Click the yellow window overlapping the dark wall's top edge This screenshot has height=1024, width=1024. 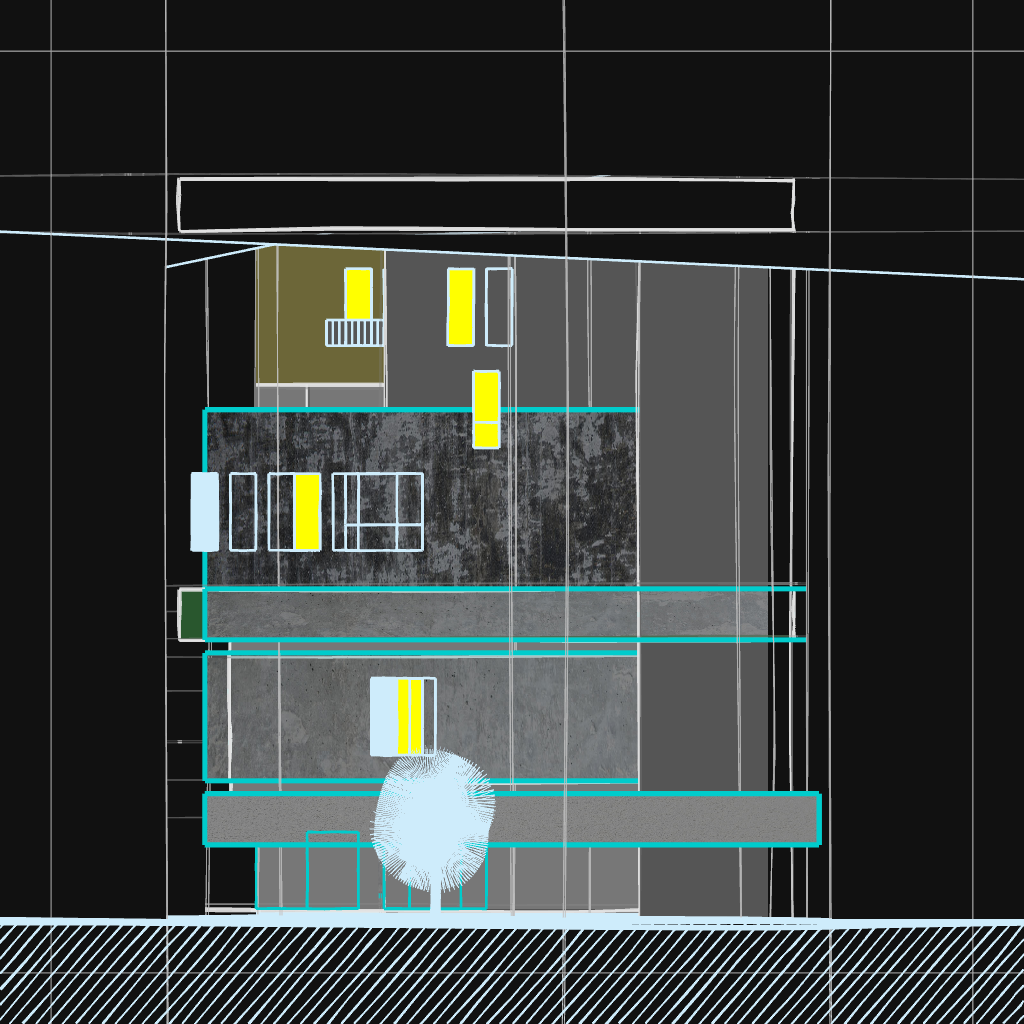pyautogui.click(x=486, y=409)
